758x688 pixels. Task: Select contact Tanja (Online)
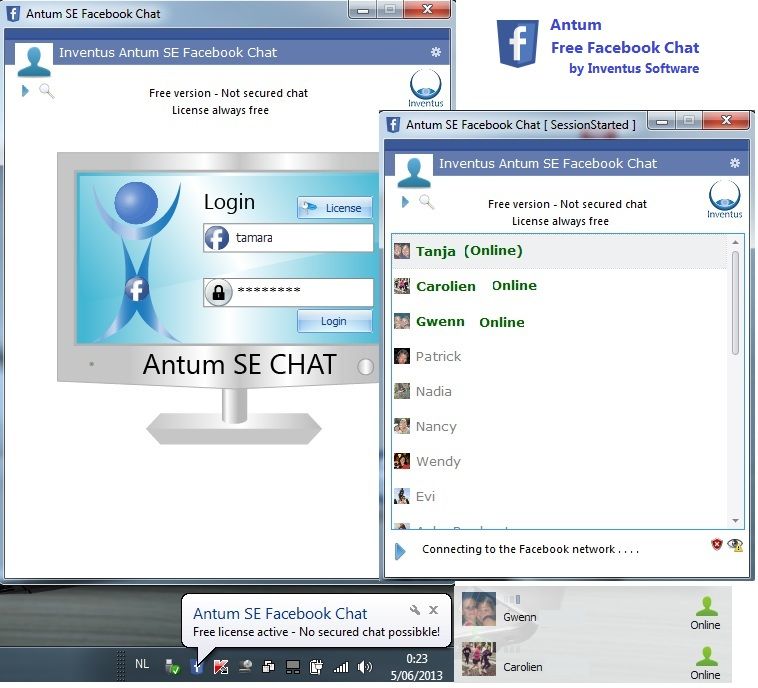point(560,251)
